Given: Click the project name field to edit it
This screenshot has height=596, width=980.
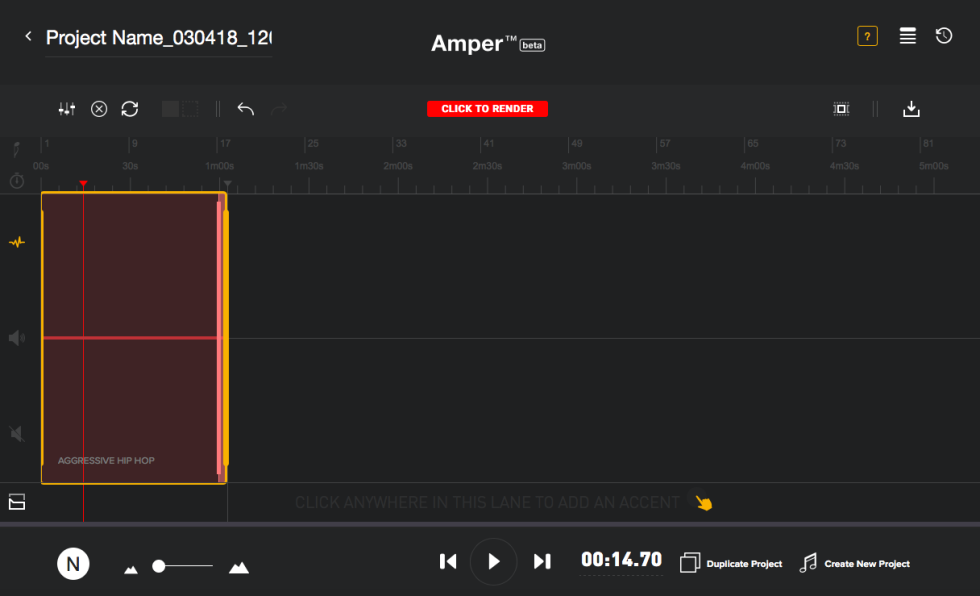Looking at the screenshot, I should point(157,38).
